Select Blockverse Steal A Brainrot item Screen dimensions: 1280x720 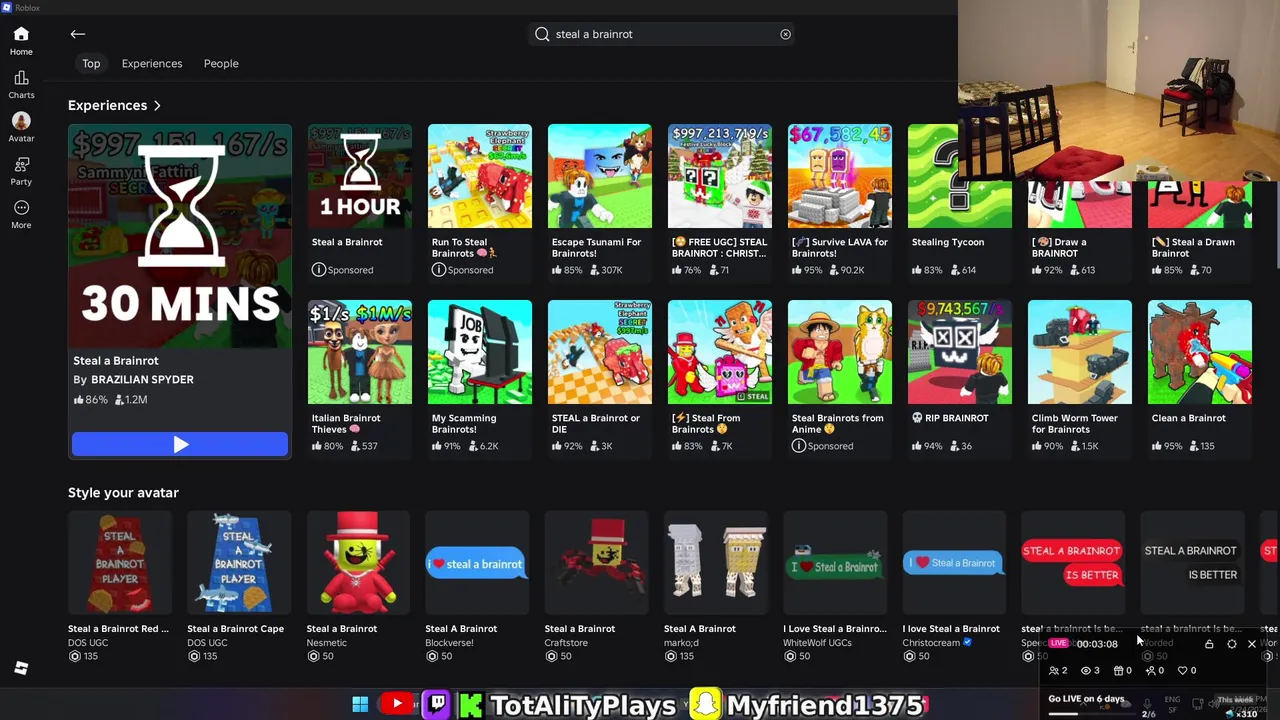click(477, 563)
